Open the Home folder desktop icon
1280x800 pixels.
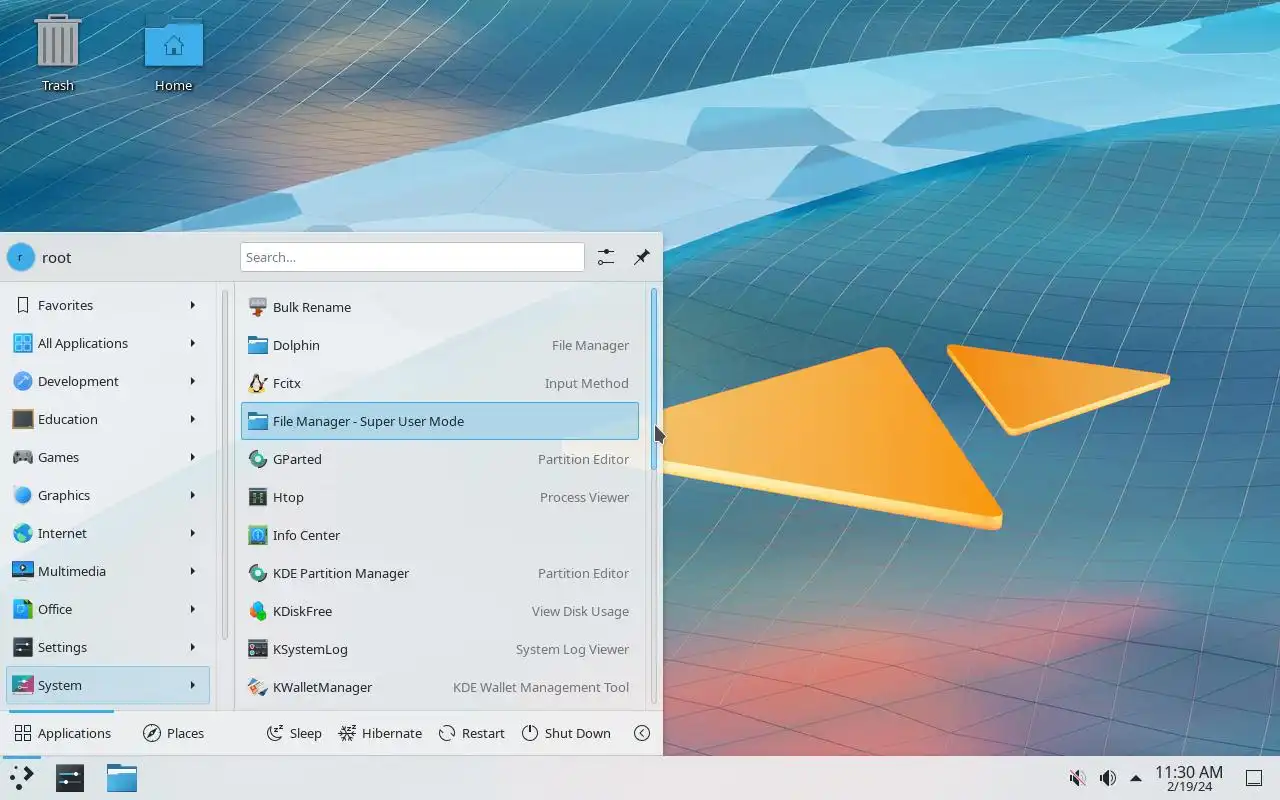[x=173, y=52]
